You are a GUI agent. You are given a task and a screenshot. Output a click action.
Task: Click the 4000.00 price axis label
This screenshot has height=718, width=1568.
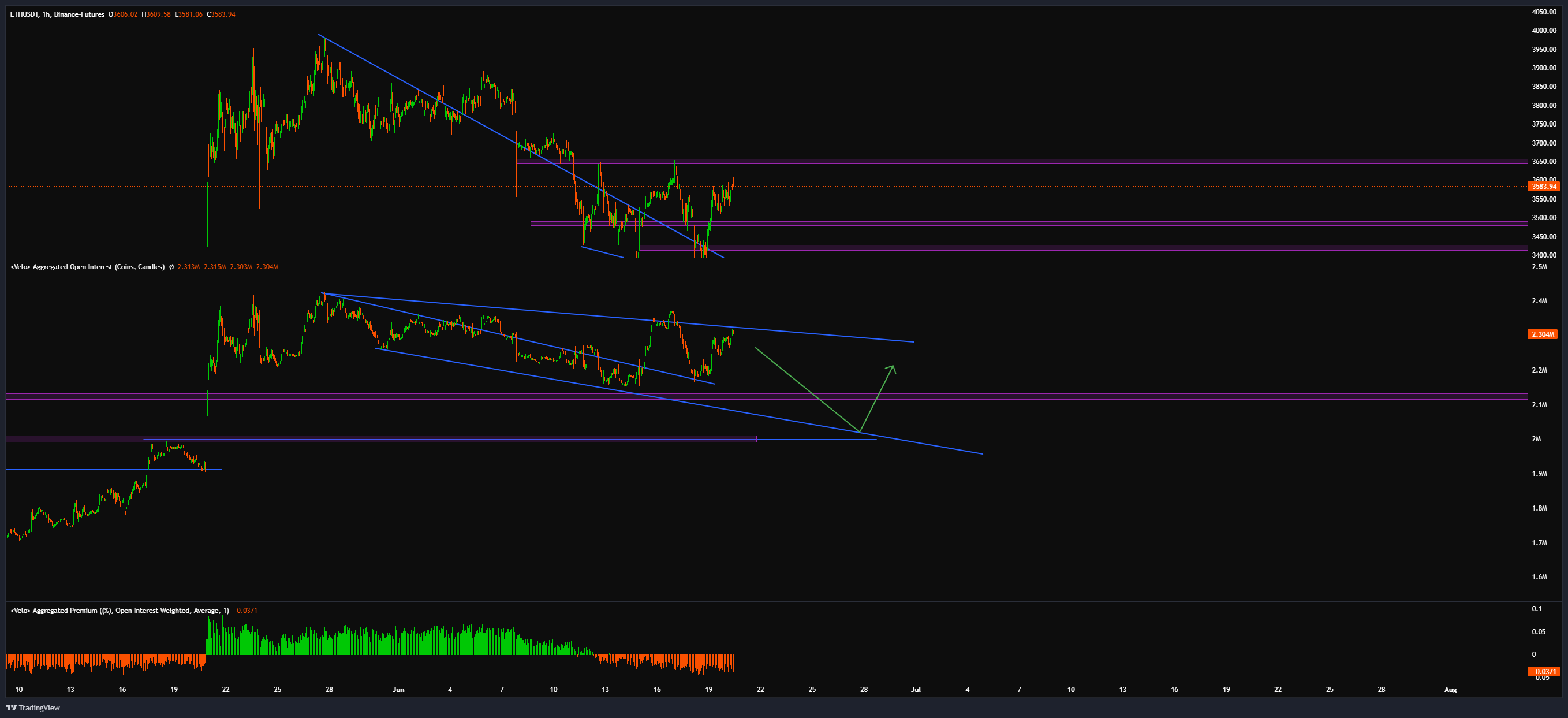click(1544, 31)
